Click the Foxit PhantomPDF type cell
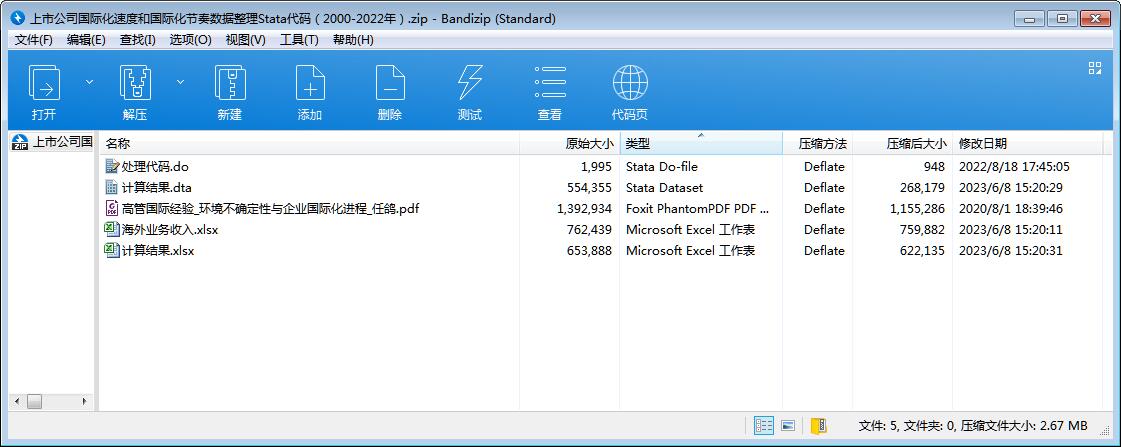Screen dimensions: 1121x447 (697, 209)
